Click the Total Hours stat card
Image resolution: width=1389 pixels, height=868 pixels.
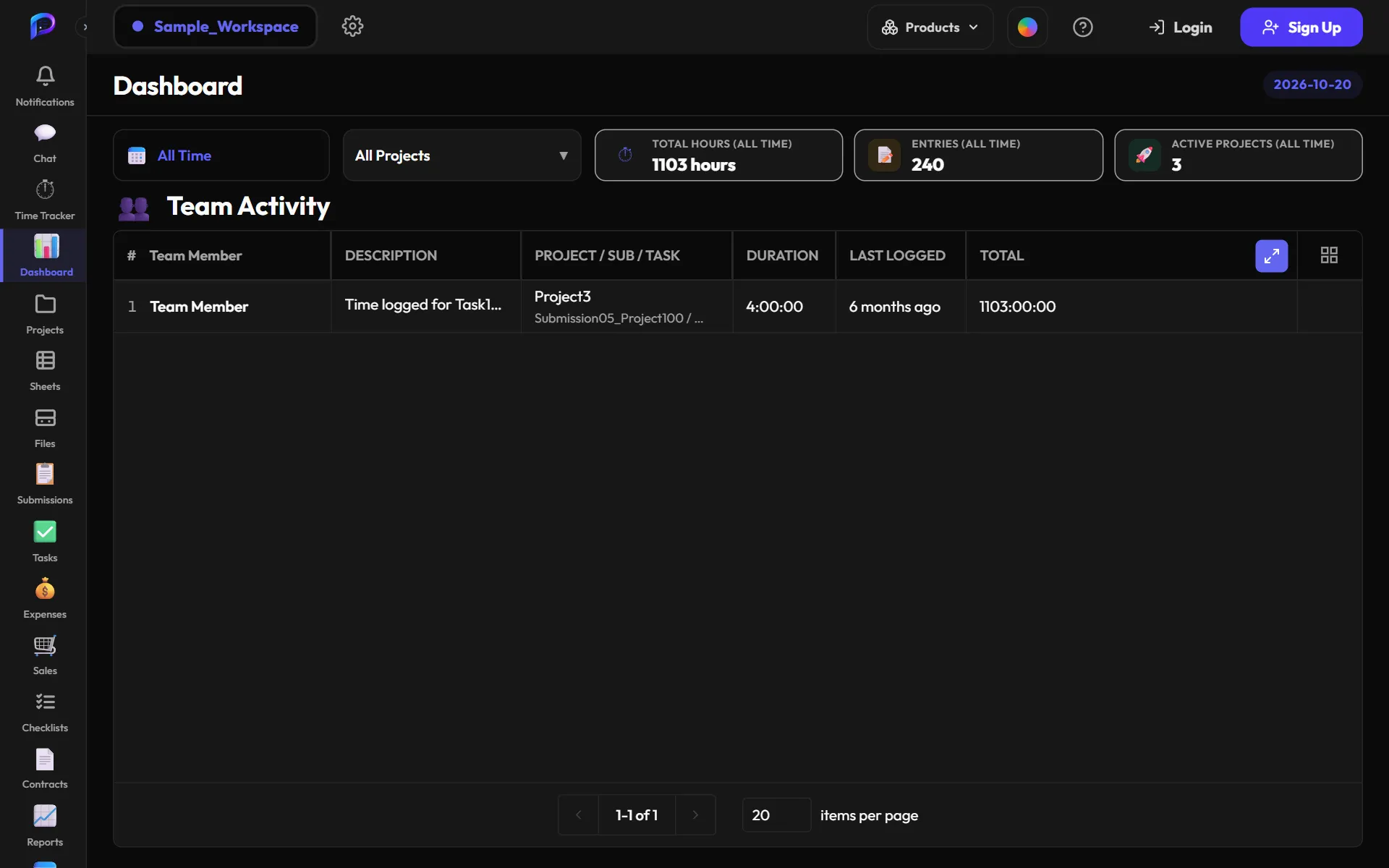[718, 156]
